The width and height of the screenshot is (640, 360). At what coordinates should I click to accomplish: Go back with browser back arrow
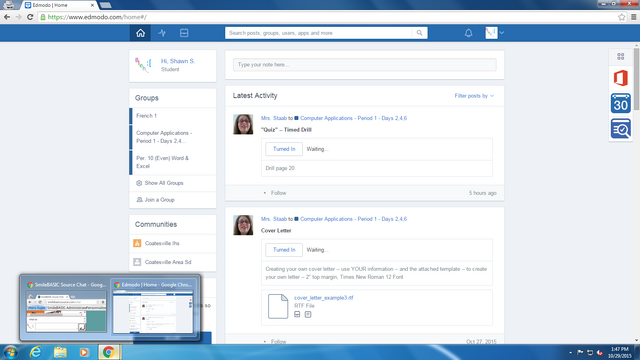[x=7, y=17]
